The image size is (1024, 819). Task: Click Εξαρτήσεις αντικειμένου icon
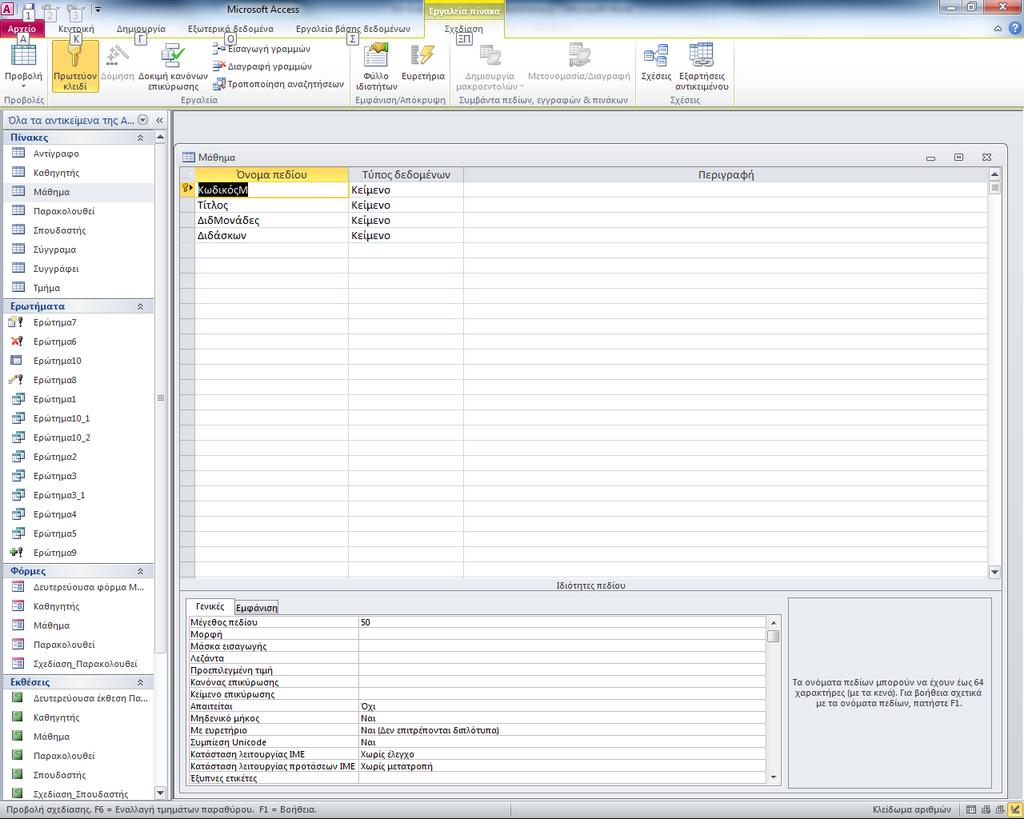tap(702, 66)
